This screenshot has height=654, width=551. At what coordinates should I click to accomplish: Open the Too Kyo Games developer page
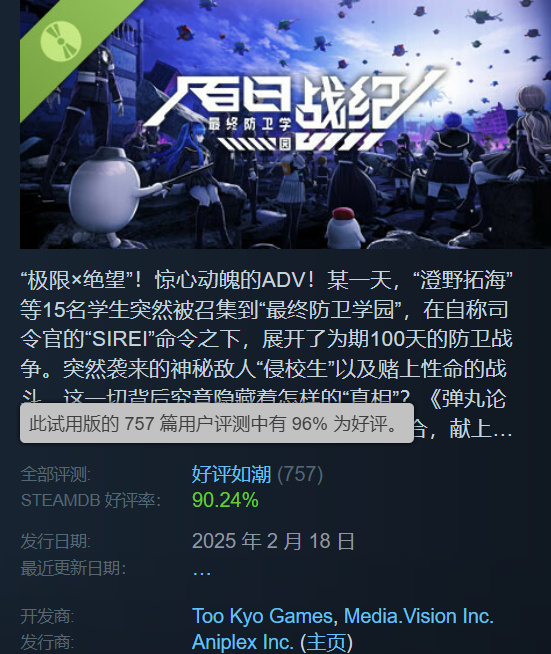(262, 616)
